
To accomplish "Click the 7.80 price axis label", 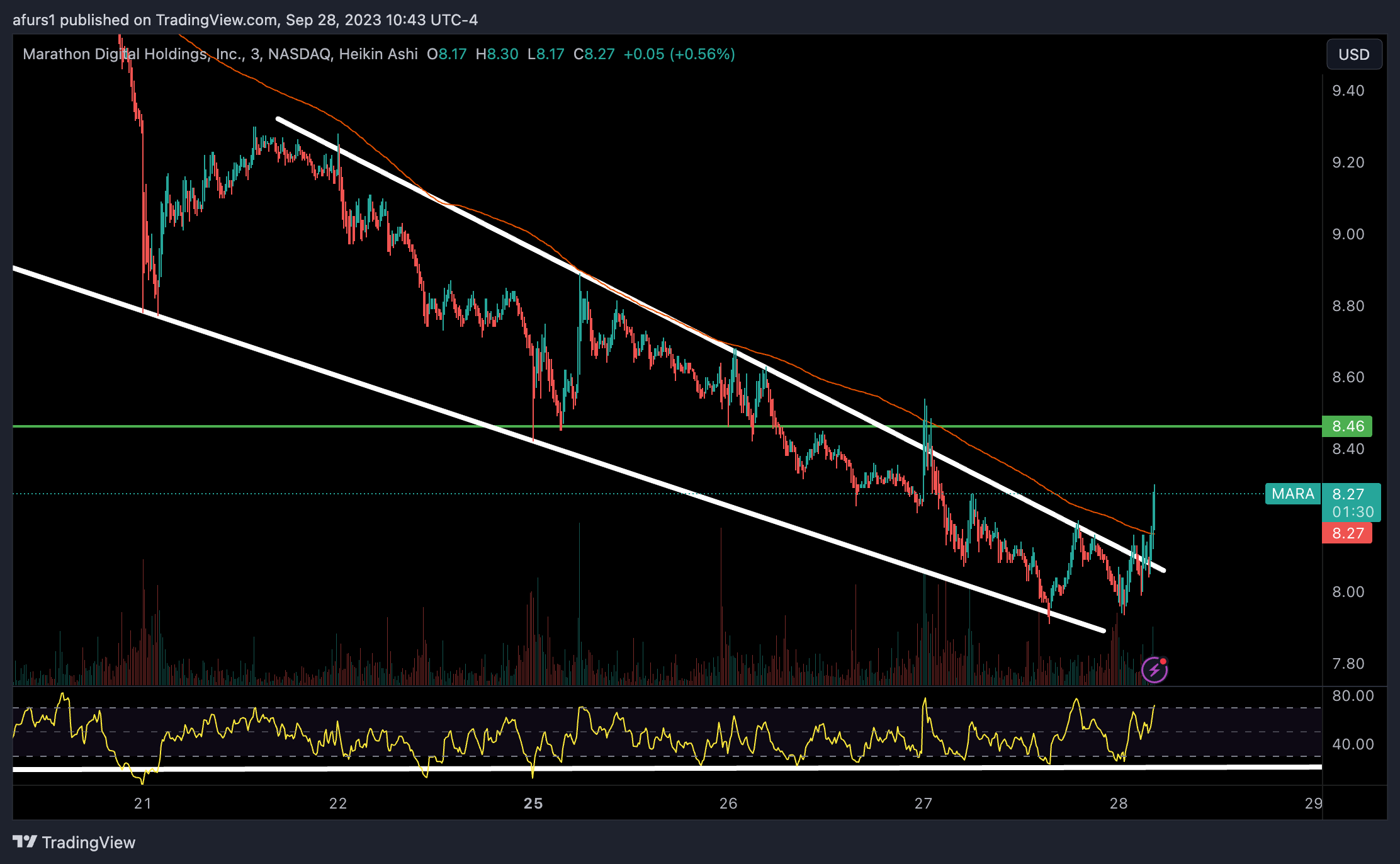I will pos(1348,664).
